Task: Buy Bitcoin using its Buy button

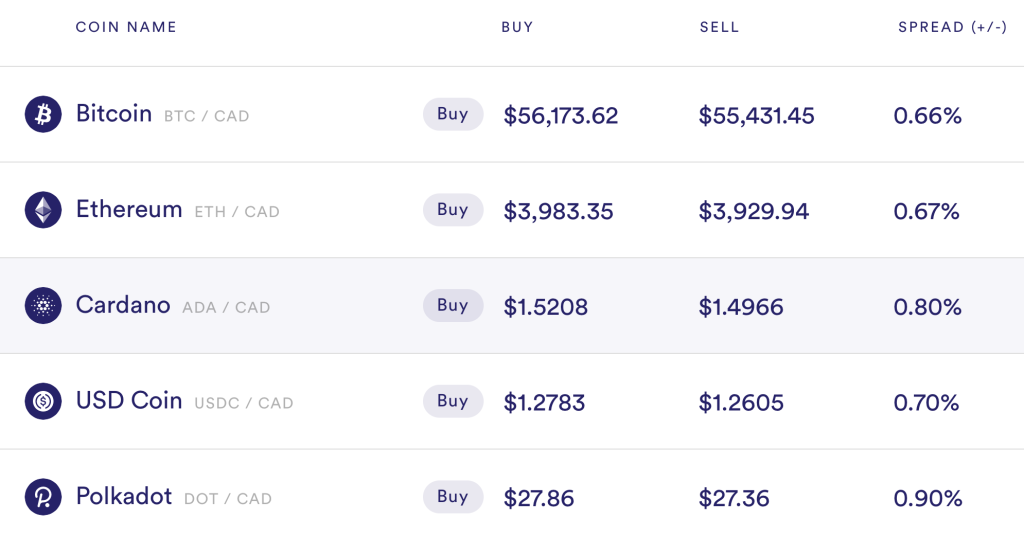Action: 453,114
